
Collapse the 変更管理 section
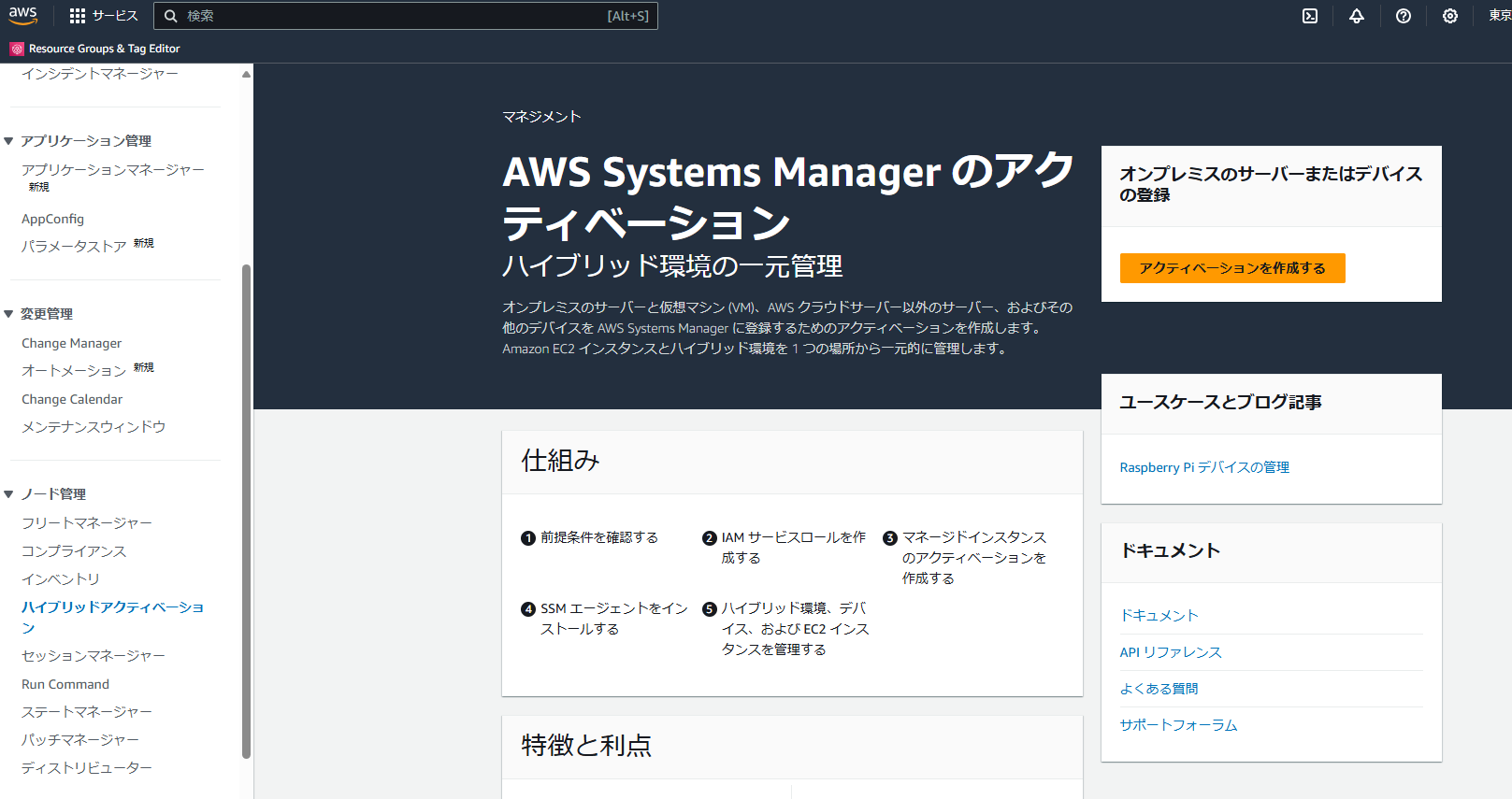(x=8, y=314)
